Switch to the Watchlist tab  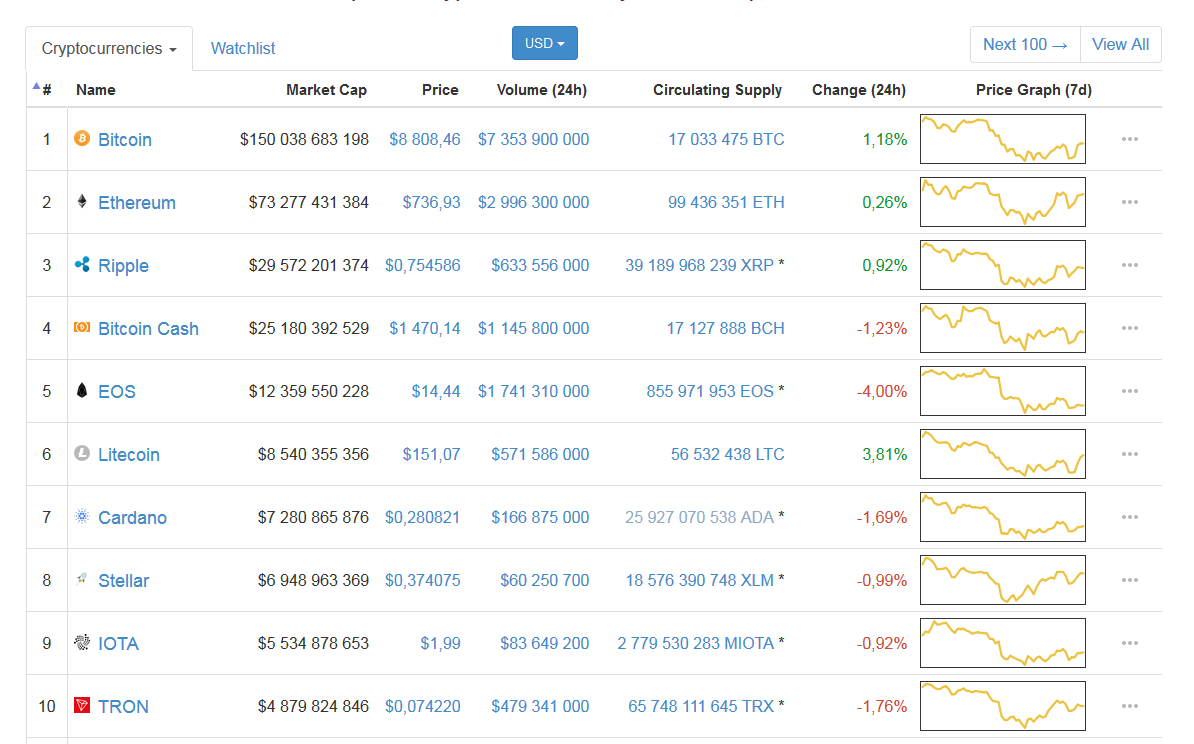242,48
